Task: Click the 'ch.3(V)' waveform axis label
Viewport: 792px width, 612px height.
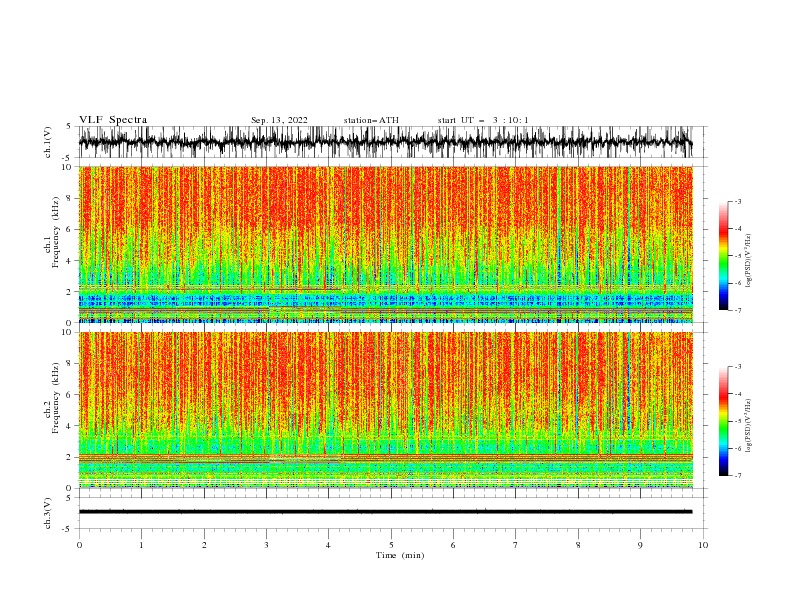Action: coord(48,513)
